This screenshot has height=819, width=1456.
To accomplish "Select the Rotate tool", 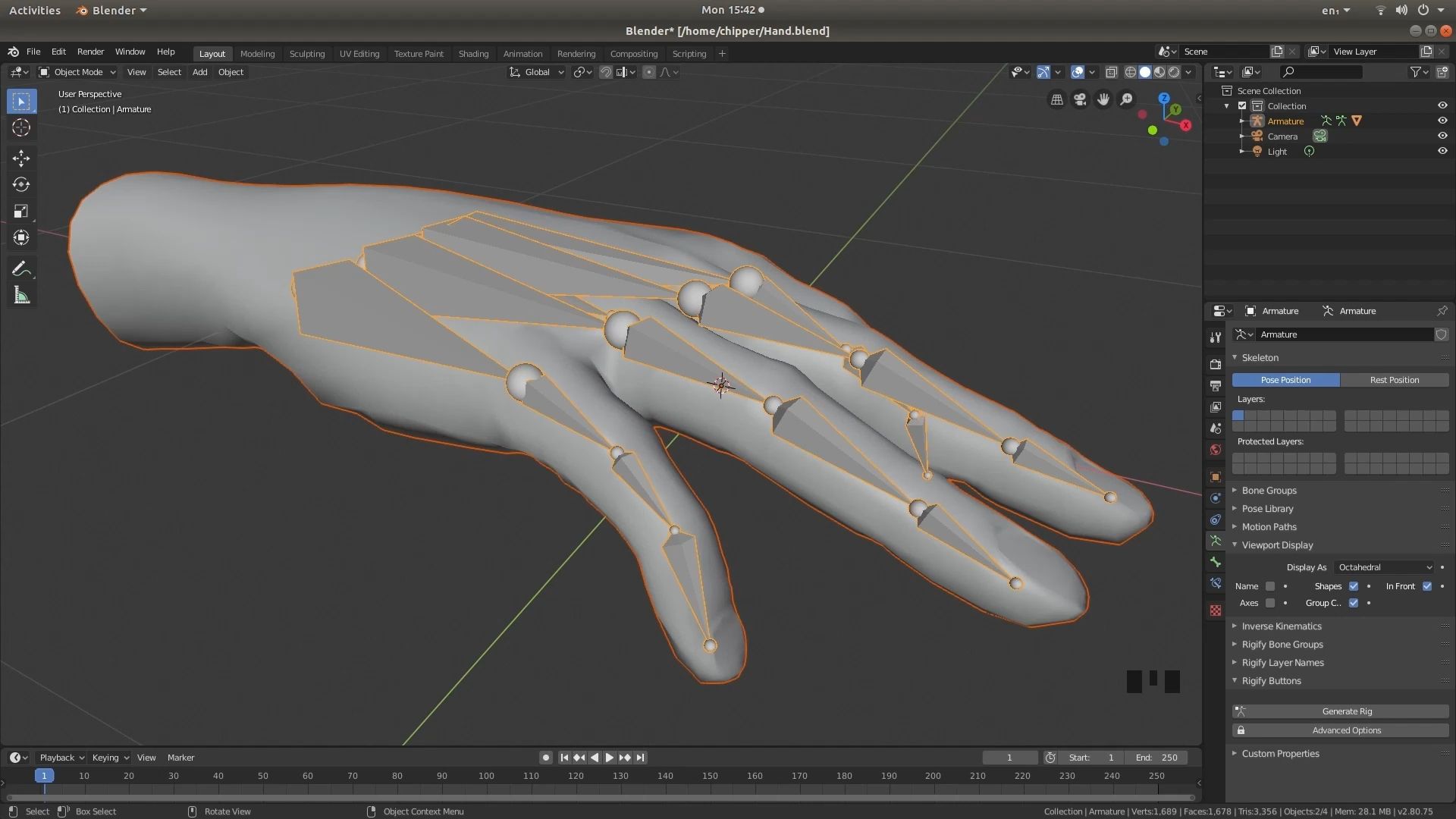I will pyautogui.click(x=21, y=184).
